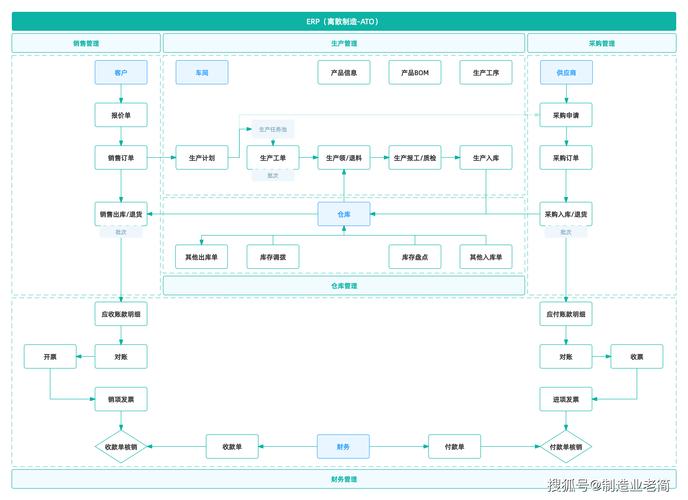Click the 付款单核销 diamond

coord(566,446)
